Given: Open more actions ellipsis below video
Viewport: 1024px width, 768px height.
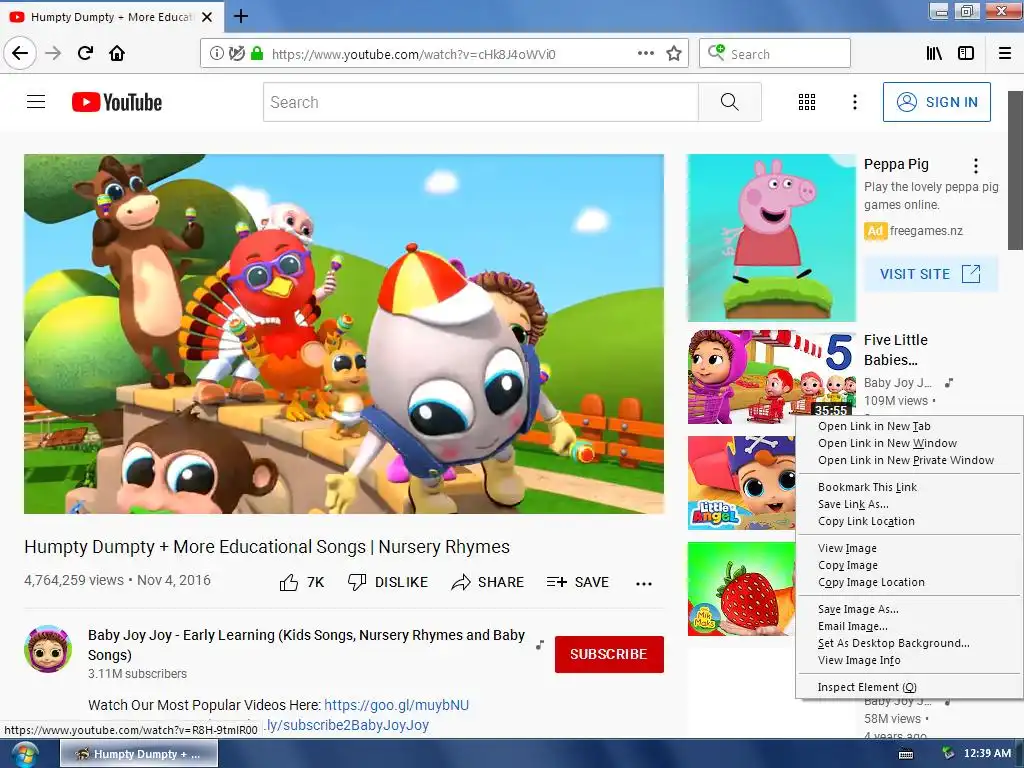Looking at the screenshot, I should click(644, 584).
